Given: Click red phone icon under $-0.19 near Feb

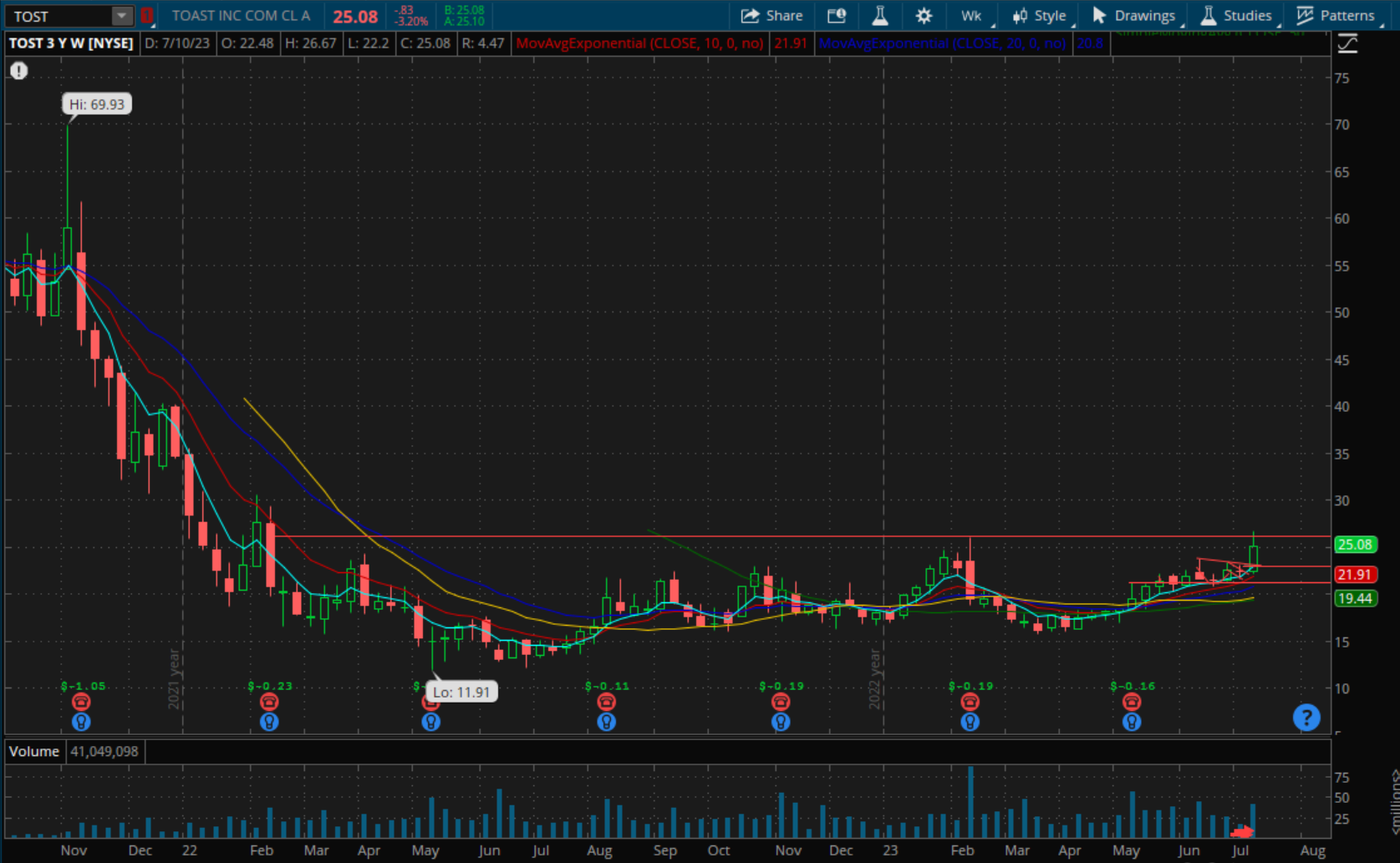Looking at the screenshot, I should [970, 702].
